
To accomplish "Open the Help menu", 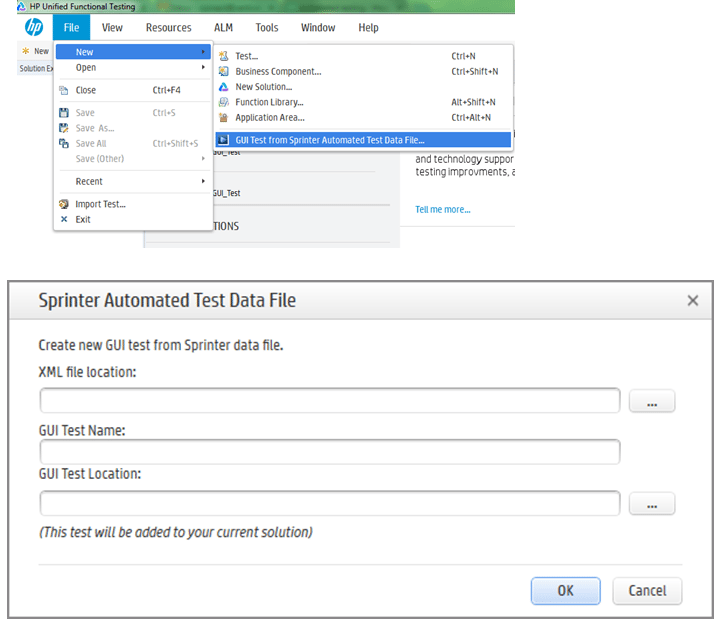I will pyautogui.click(x=368, y=28).
